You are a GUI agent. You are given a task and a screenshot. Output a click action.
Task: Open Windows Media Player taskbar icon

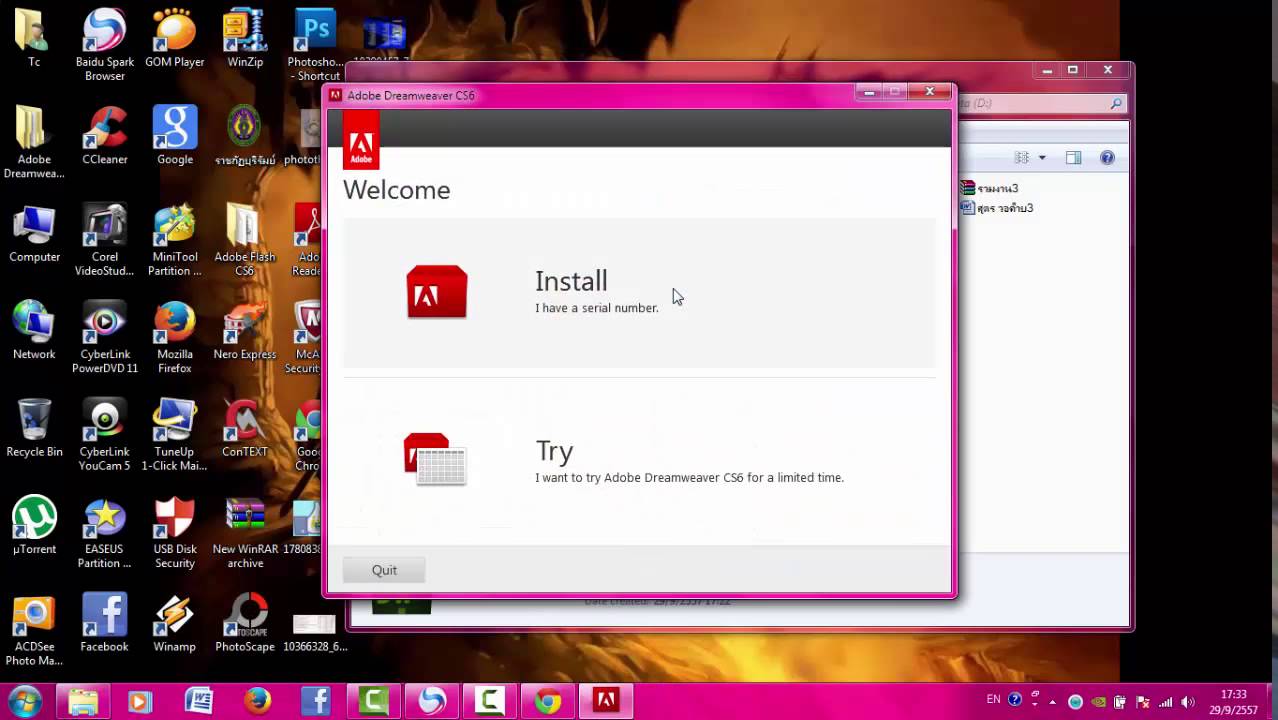coord(140,701)
